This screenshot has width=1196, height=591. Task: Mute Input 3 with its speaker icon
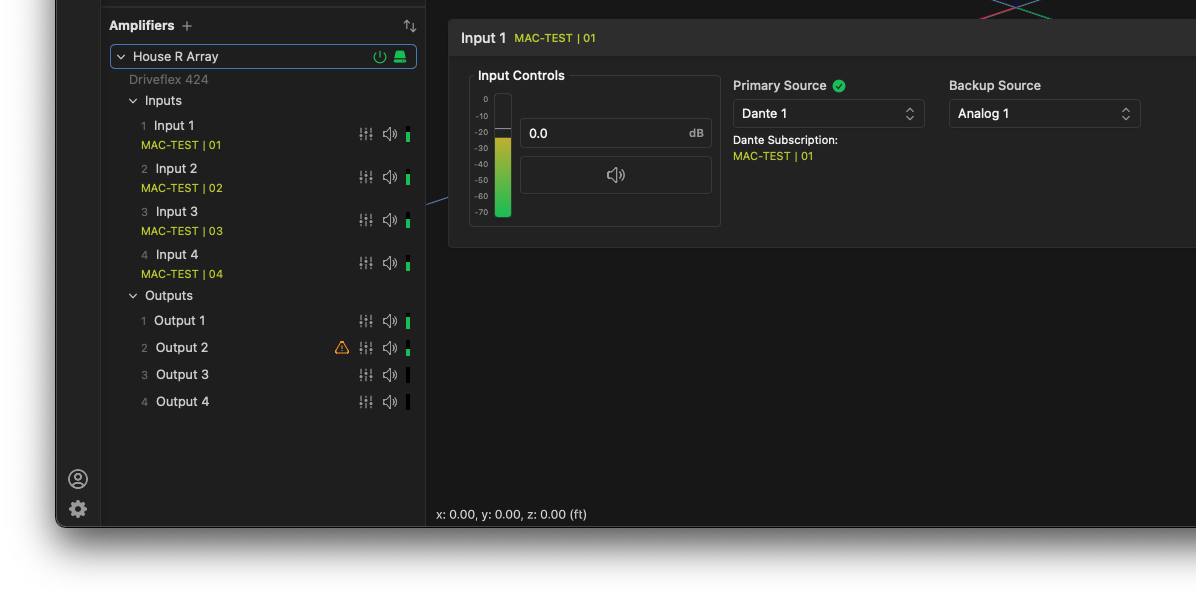(x=389, y=220)
